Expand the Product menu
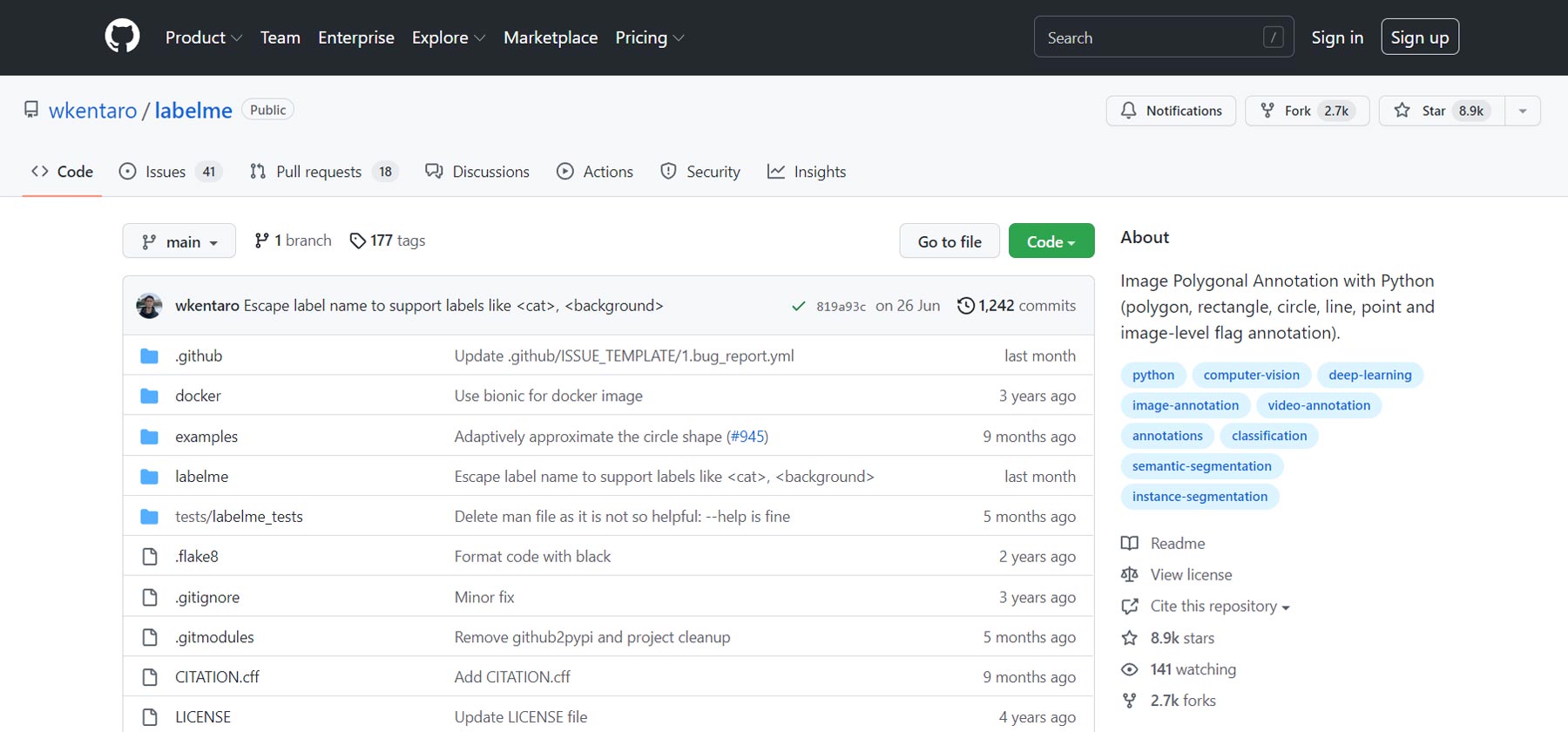The width and height of the screenshot is (1568, 732). [x=204, y=37]
